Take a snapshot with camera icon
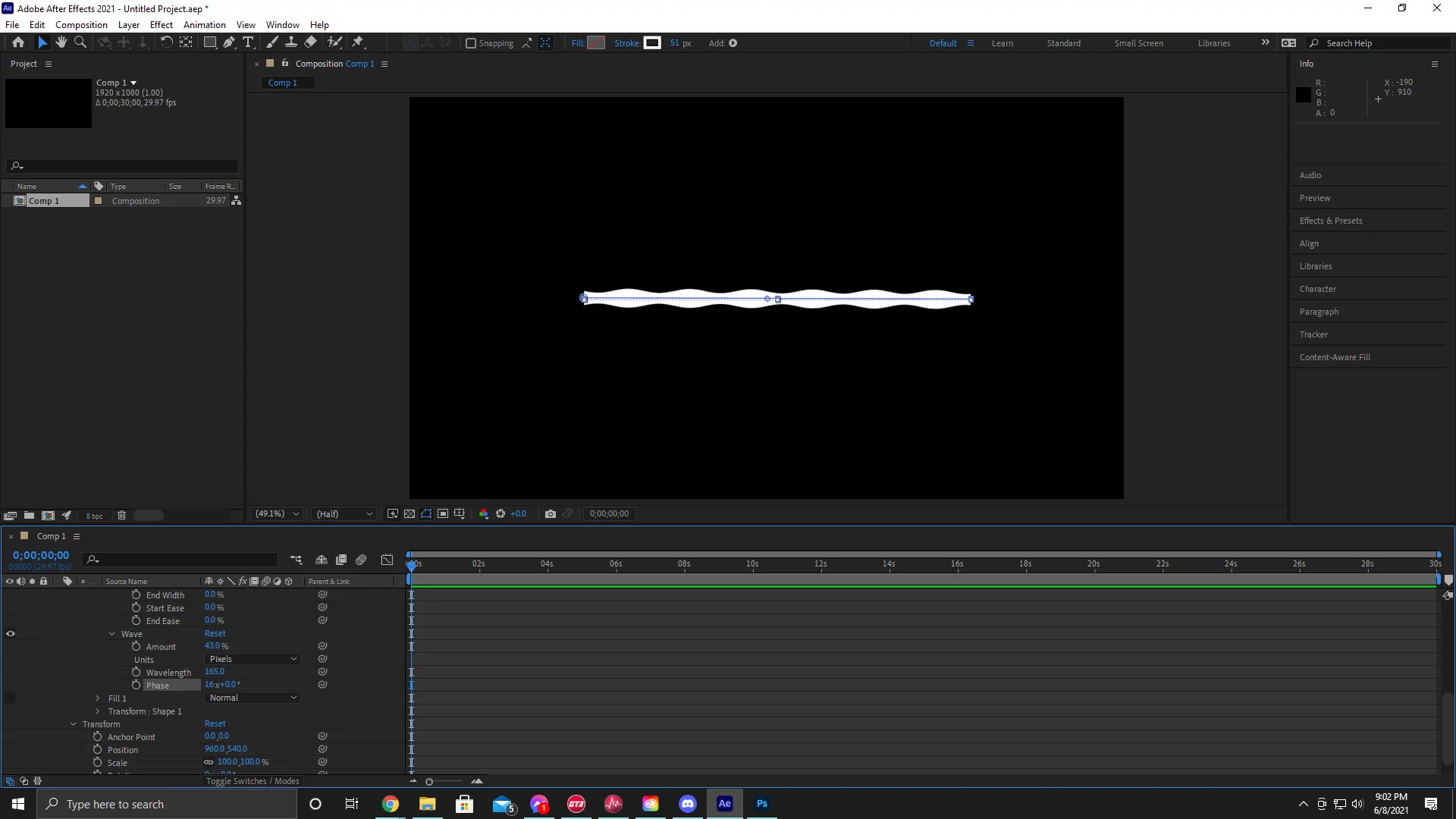 point(551,514)
